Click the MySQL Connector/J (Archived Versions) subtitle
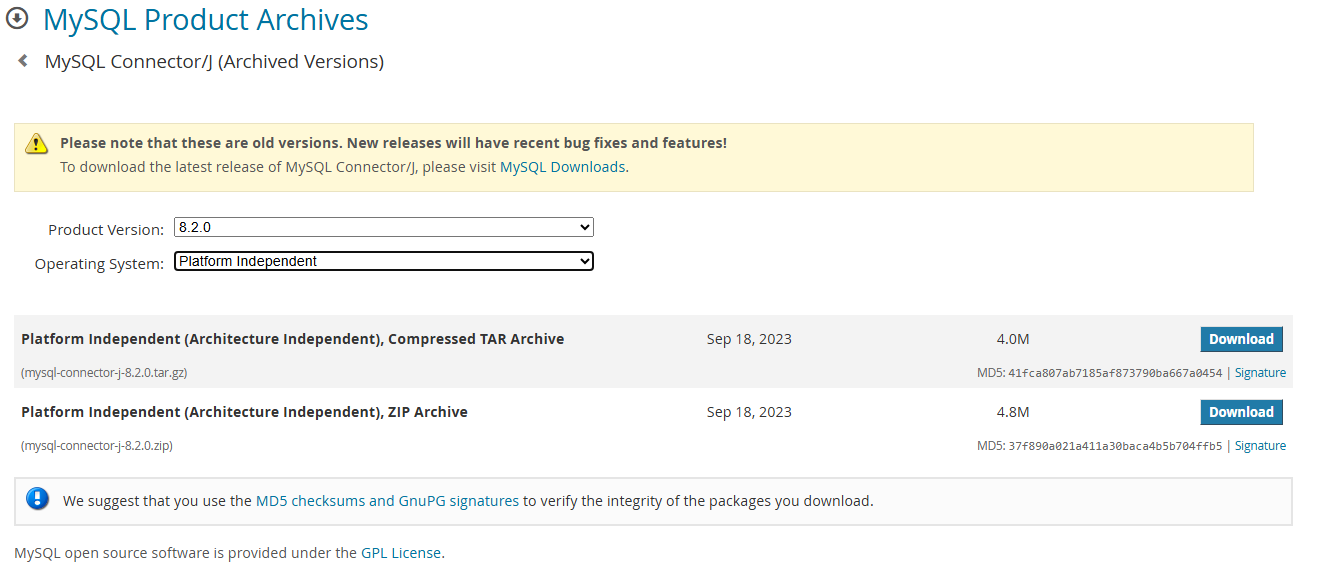The height and width of the screenshot is (580, 1335). pyautogui.click(x=214, y=62)
